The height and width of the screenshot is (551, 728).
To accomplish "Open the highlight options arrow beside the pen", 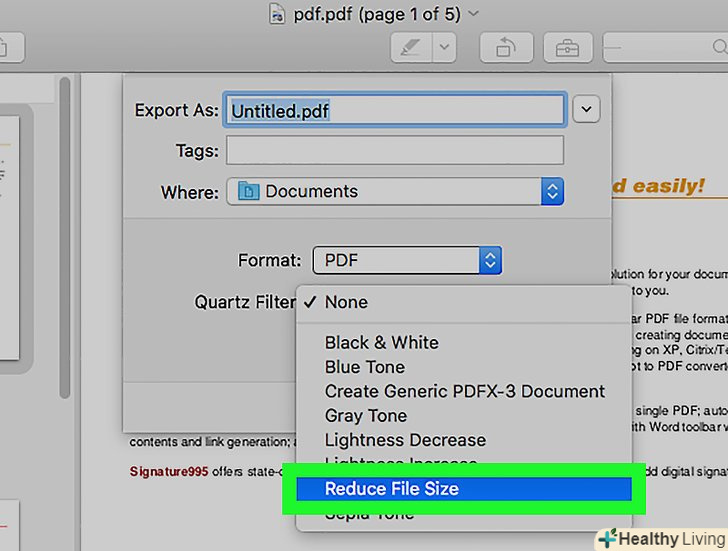I will pos(444,47).
